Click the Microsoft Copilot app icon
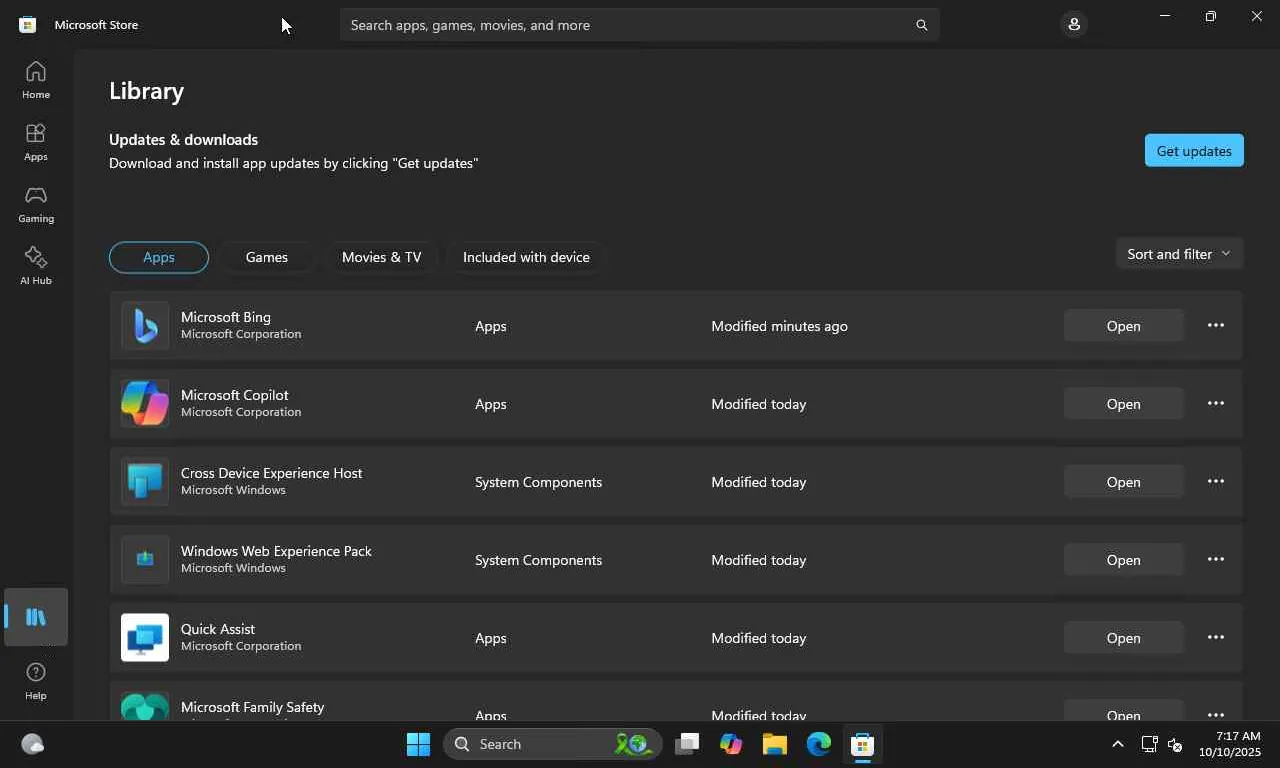 [x=145, y=404]
